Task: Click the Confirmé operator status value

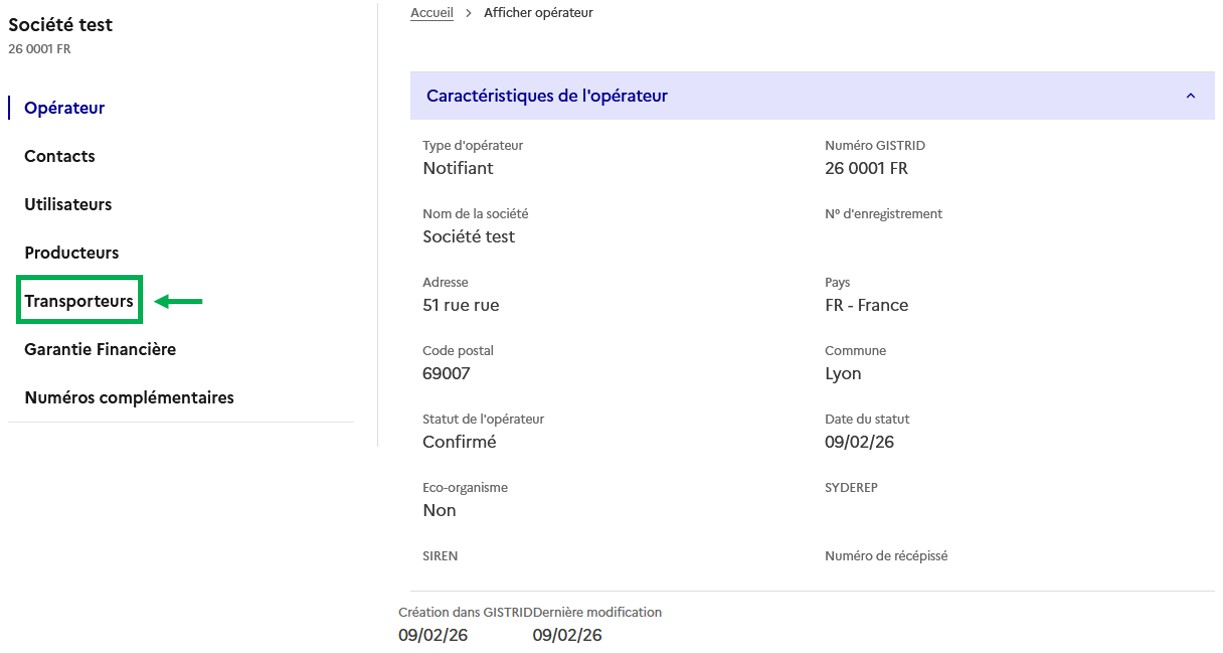Action: 459,441
